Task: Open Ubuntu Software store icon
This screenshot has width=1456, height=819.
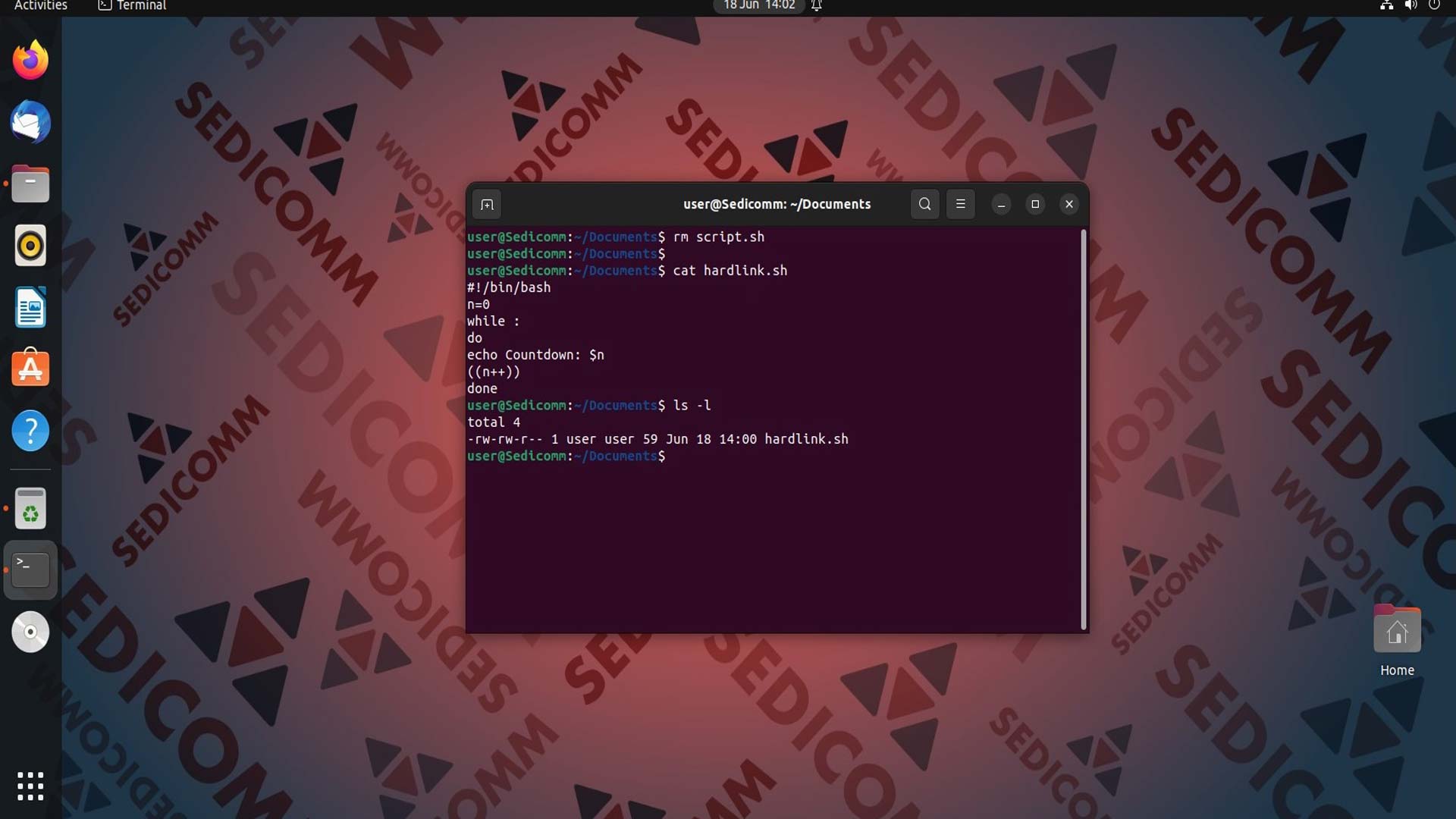Action: point(30,369)
